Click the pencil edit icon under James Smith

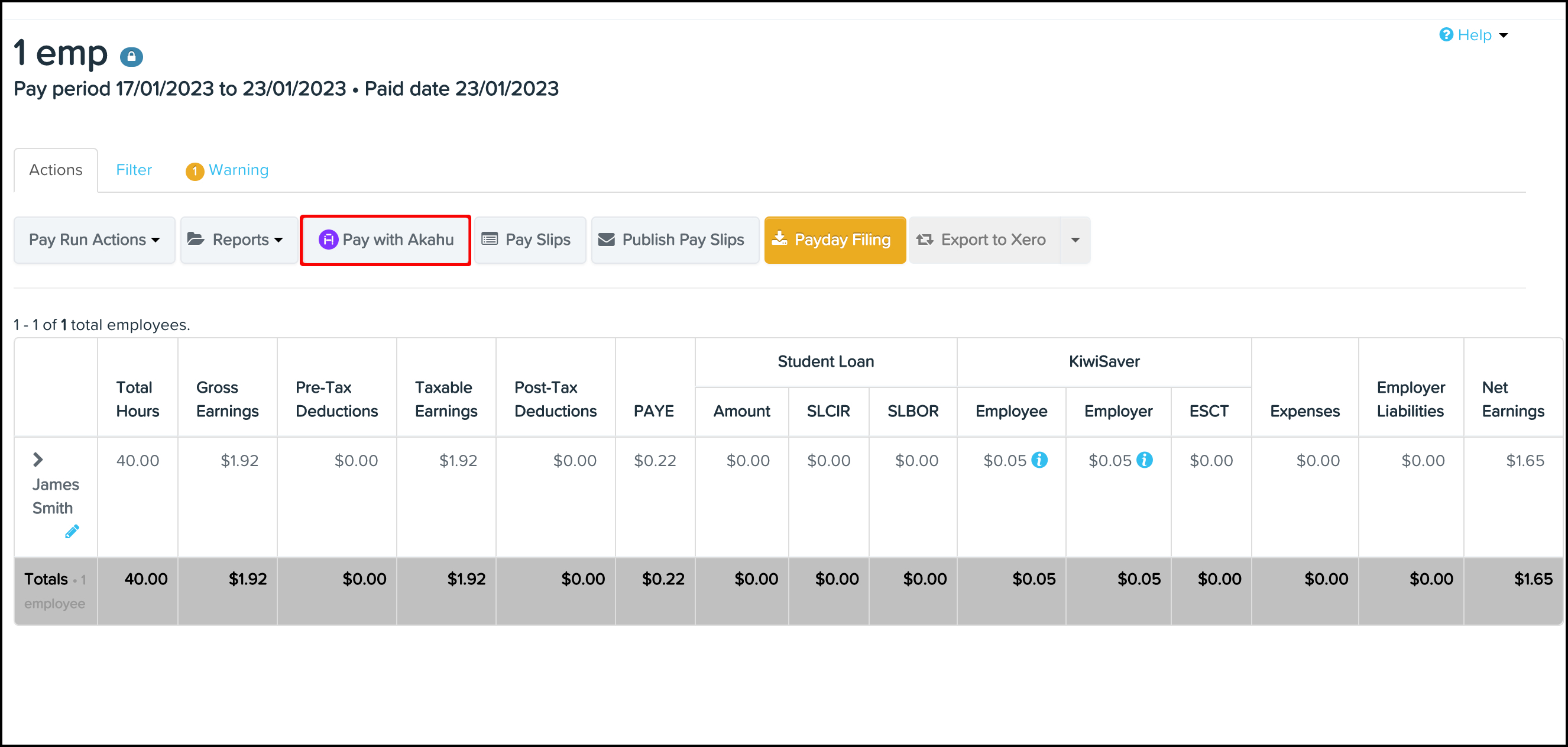(x=72, y=532)
